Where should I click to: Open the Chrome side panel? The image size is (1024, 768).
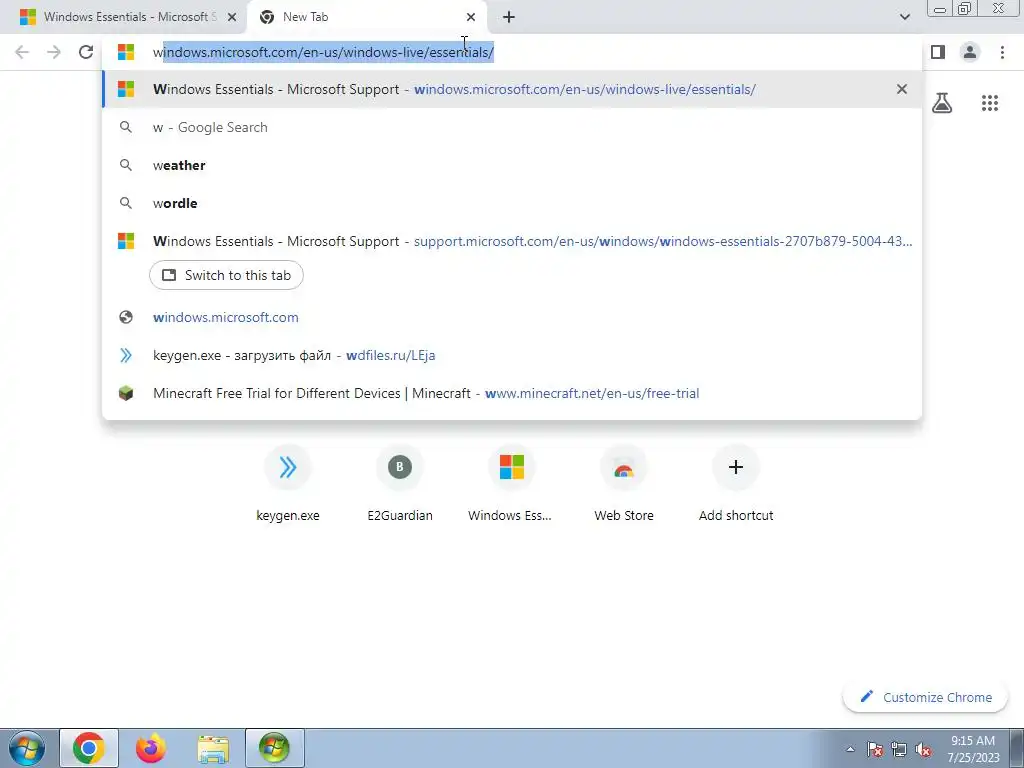click(x=938, y=52)
